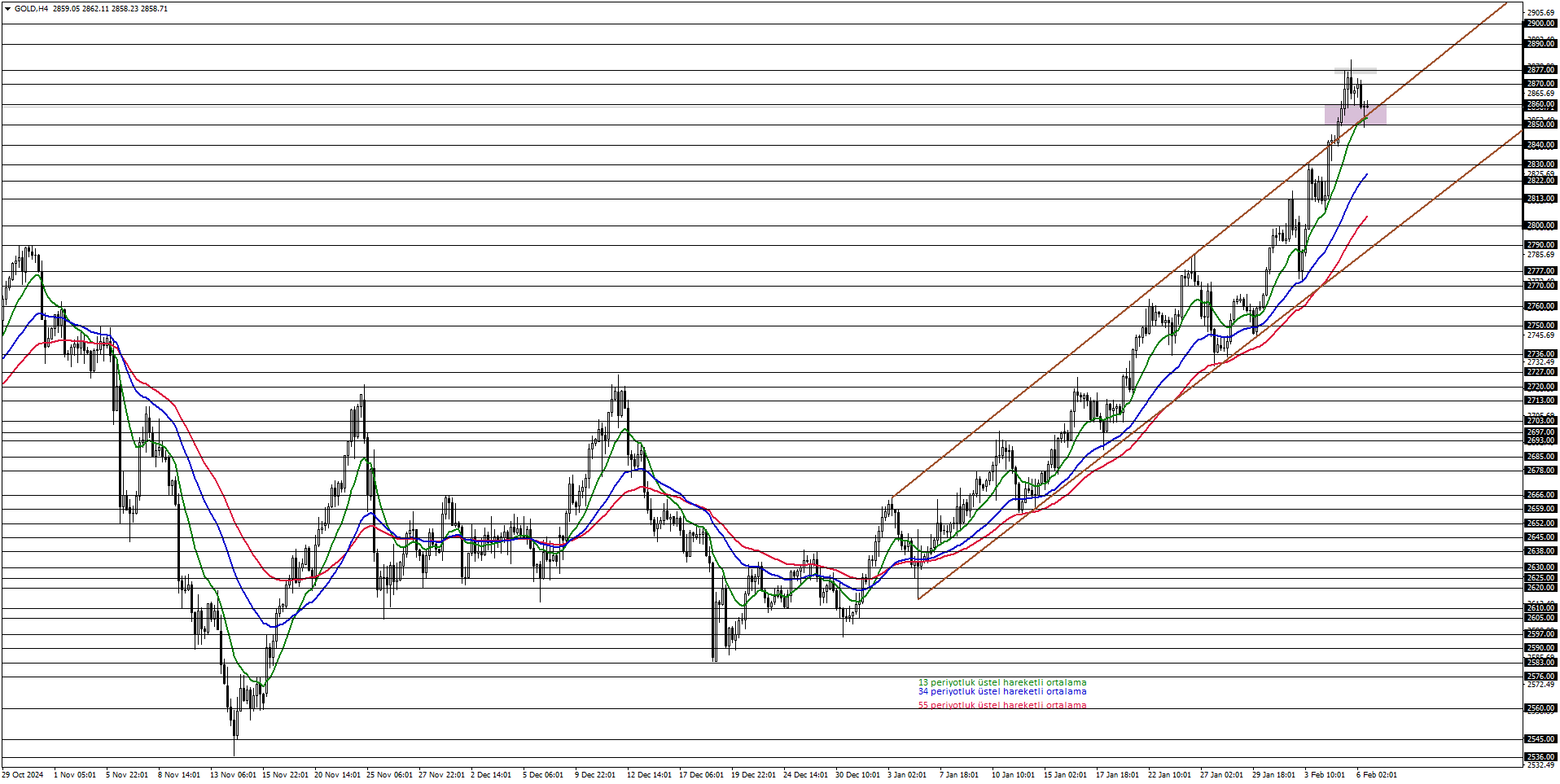The image size is (1560, 784).
Task: Click the 2572.49 axis price value
Action: 1540,685
